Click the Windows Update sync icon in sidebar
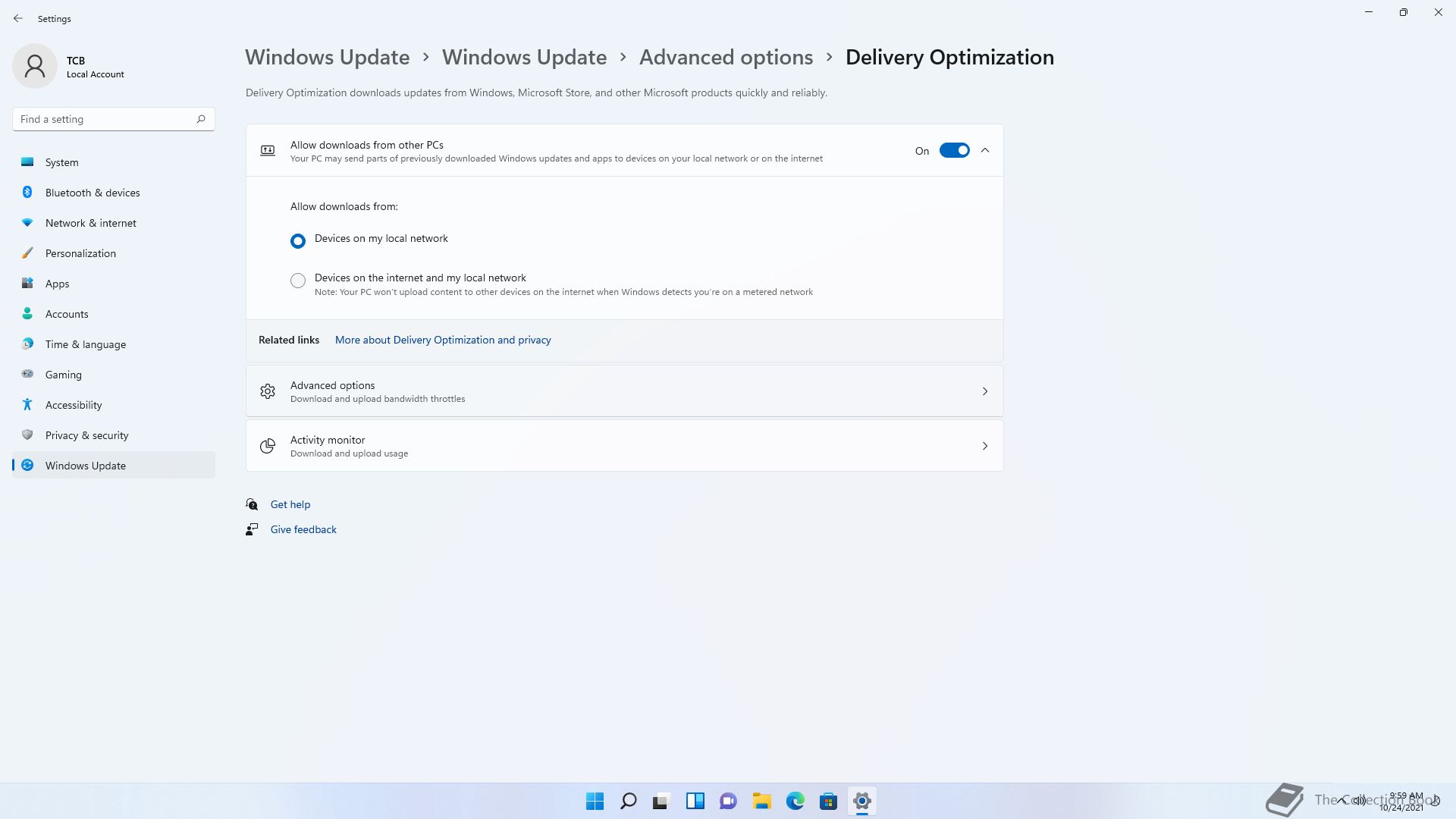Image resolution: width=1456 pixels, height=819 pixels. (x=27, y=465)
